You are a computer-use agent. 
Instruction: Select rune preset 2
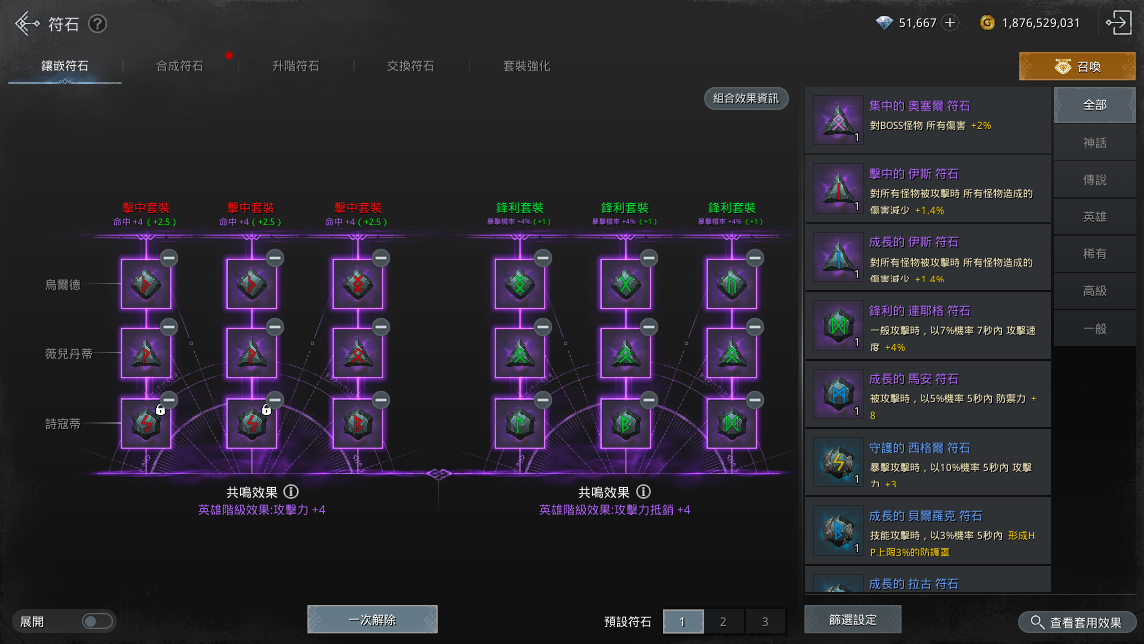723,621
